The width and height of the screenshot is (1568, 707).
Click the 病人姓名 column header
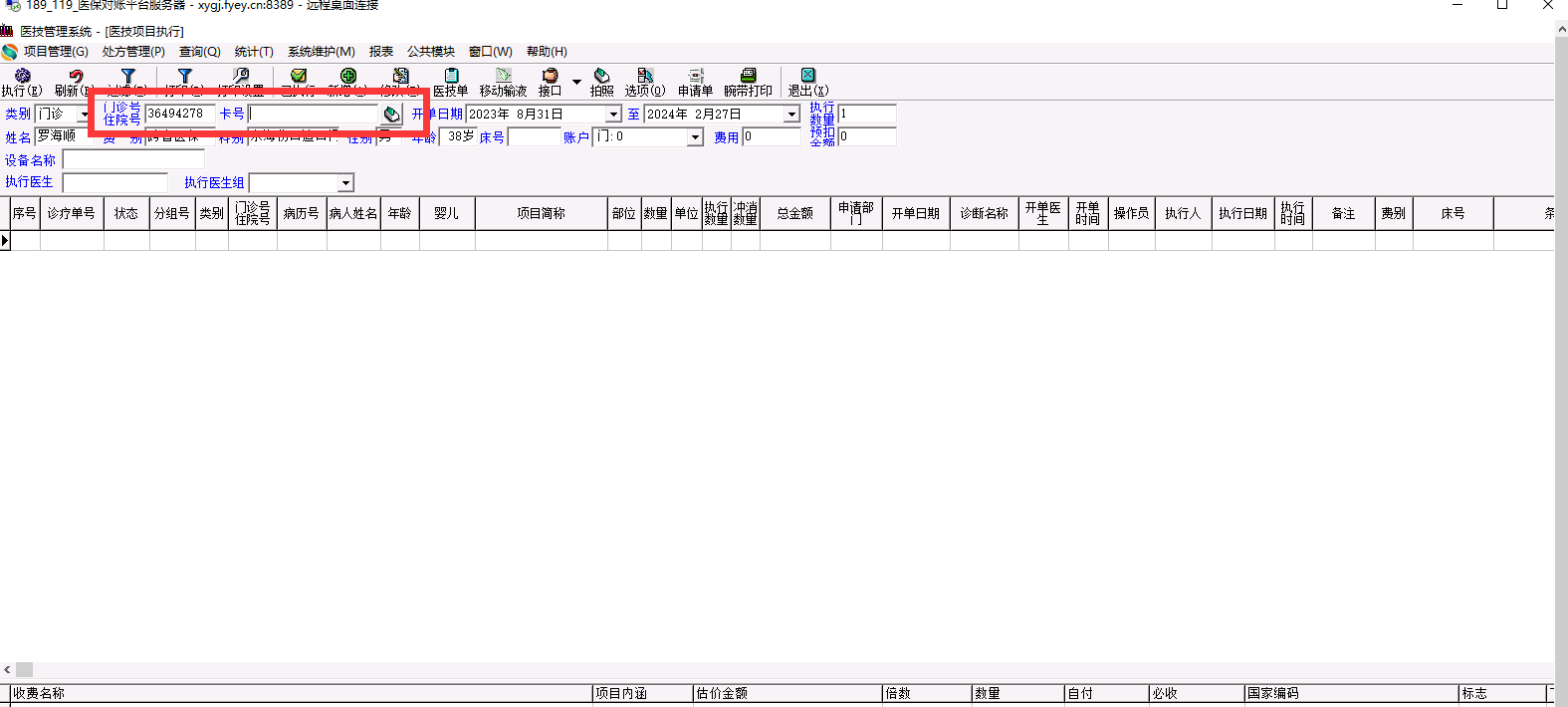click(353, 213)
